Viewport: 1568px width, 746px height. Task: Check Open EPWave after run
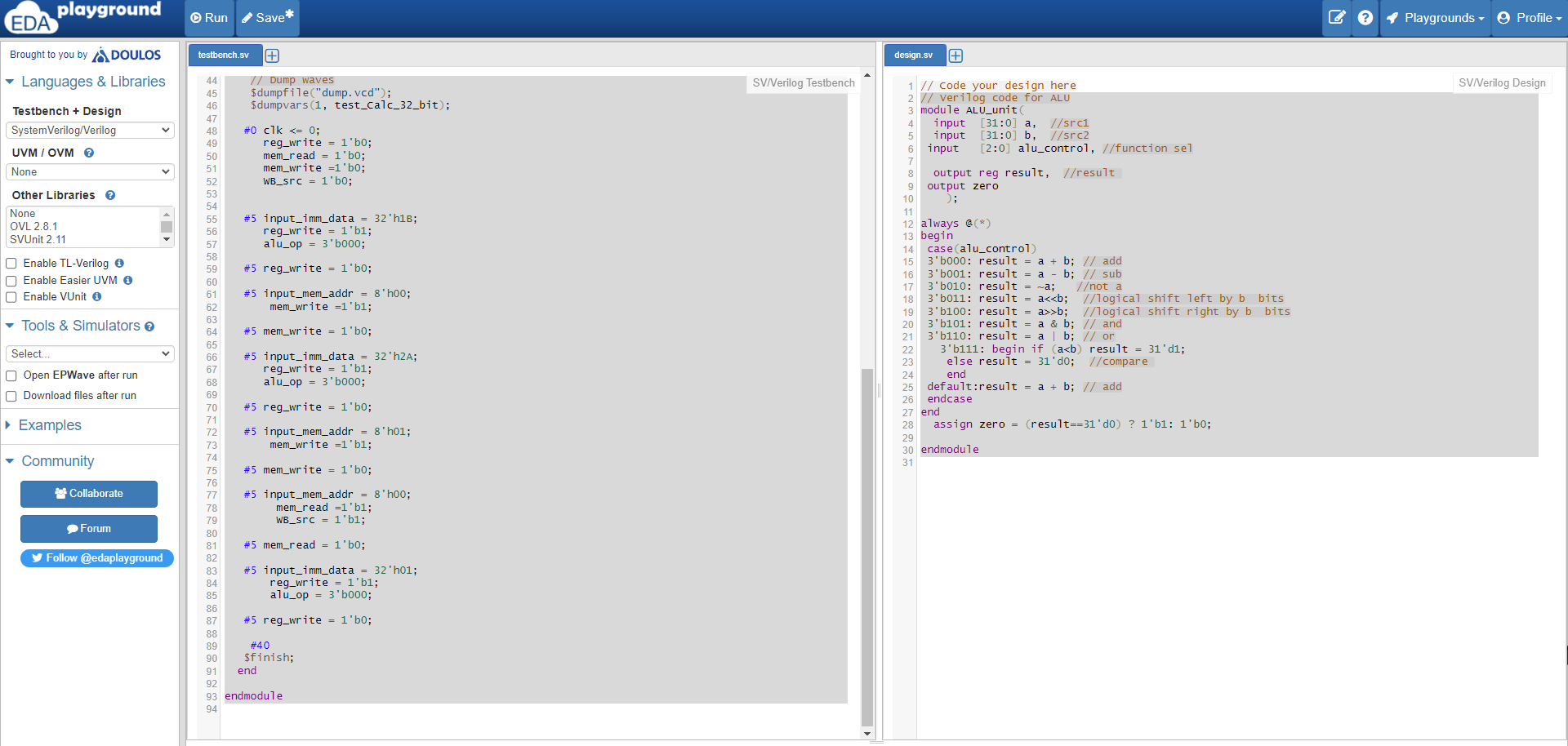11,375
